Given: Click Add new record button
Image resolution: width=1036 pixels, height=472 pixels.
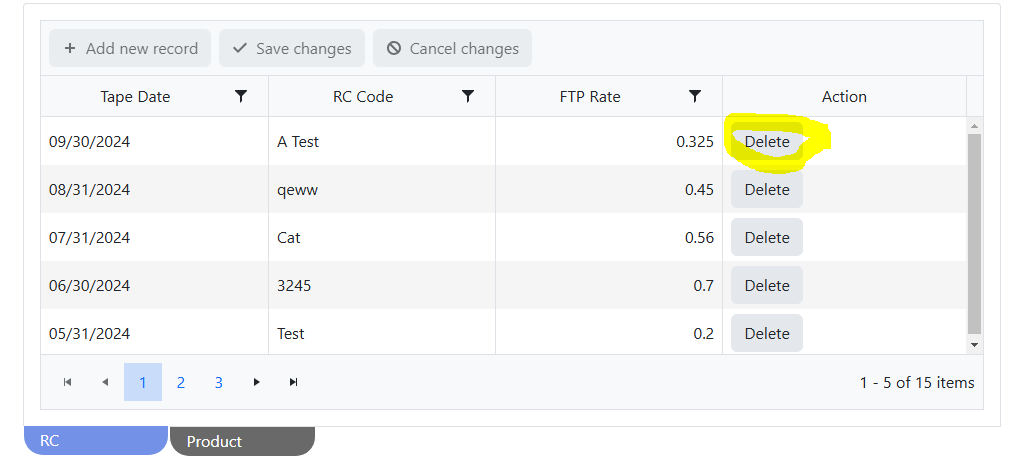Looking at the screenshot, I should tap(130, 48).
